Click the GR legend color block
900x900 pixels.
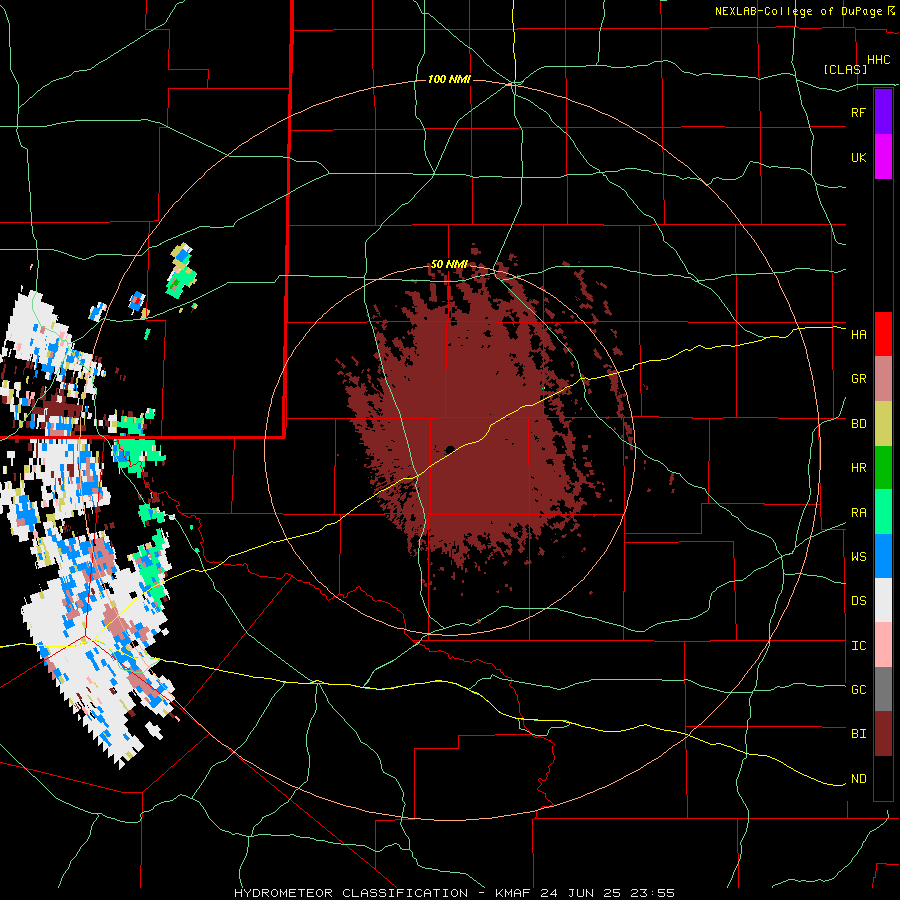click(x=883, y=379)
